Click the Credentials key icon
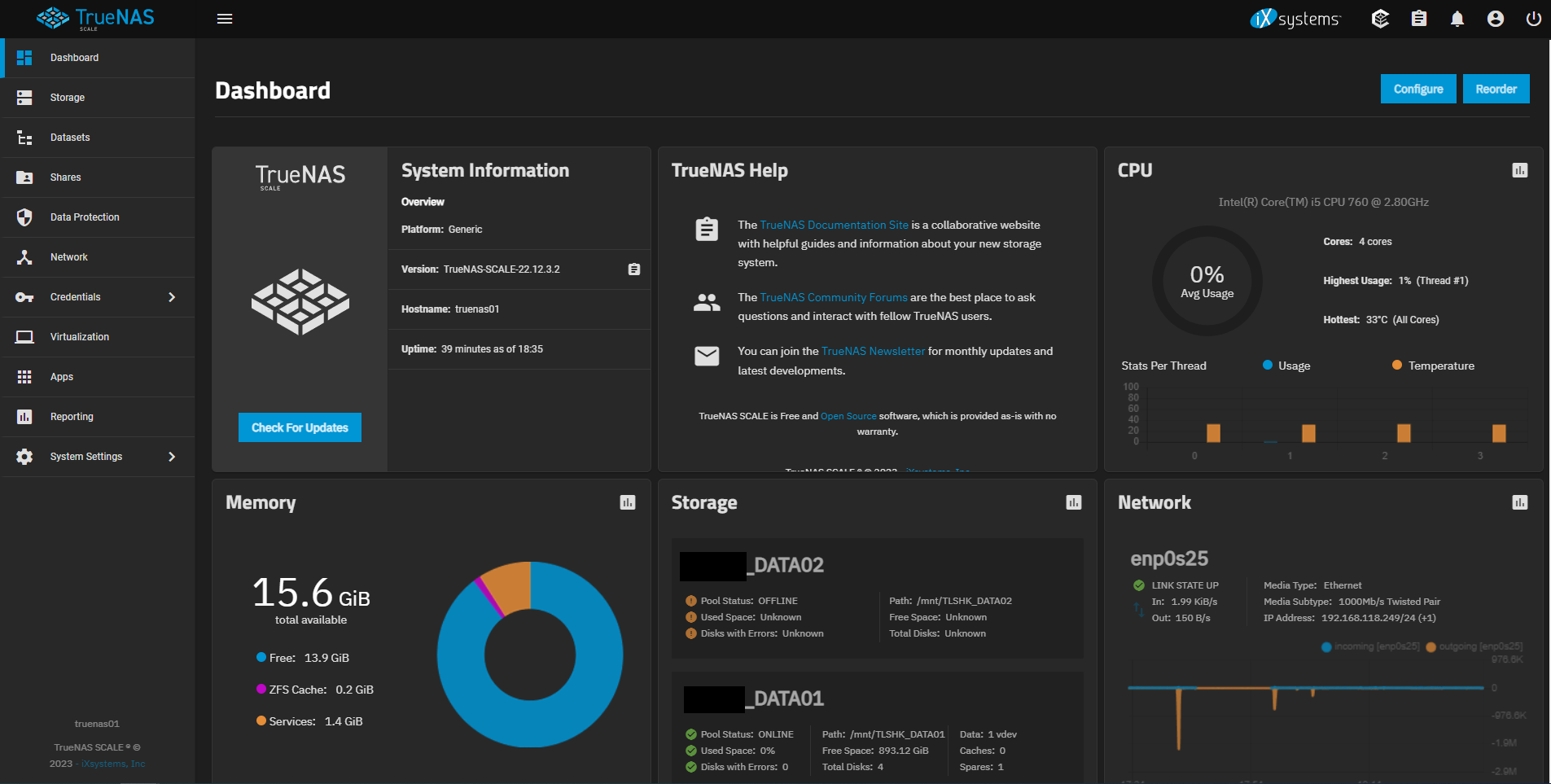This screenshot has width=1551, height=784. tap(24, 297)
